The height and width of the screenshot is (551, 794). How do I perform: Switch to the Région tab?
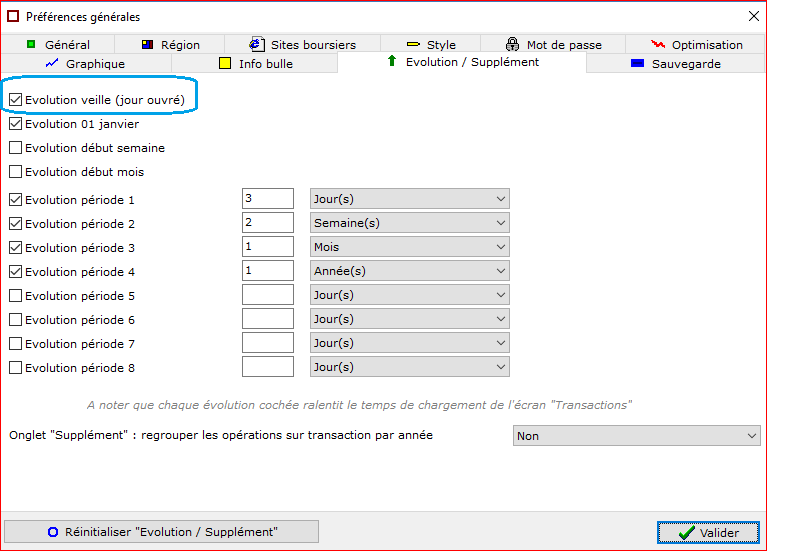point(170,45)
